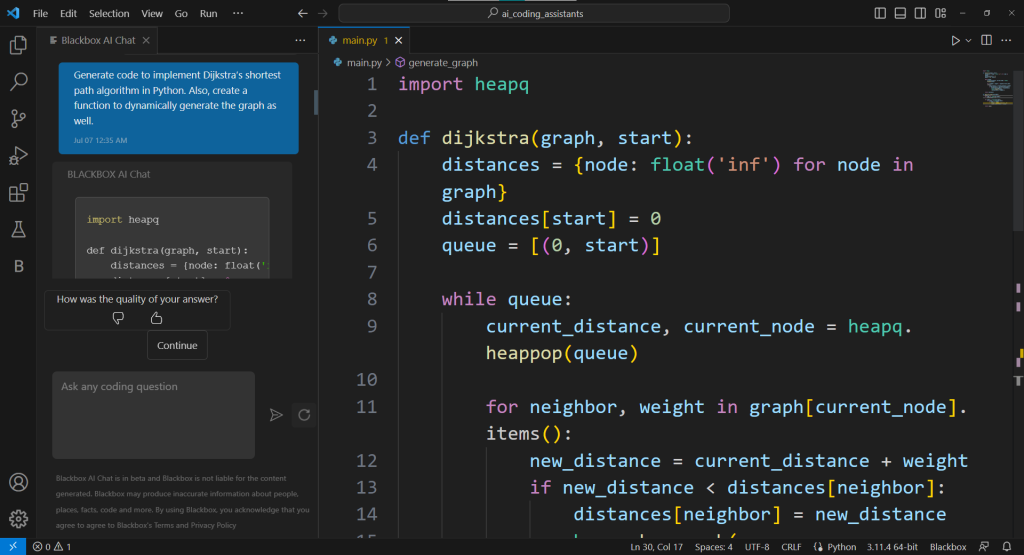Change the CRLF end of line sequence
1024x555 pixels.
[791, 547]
